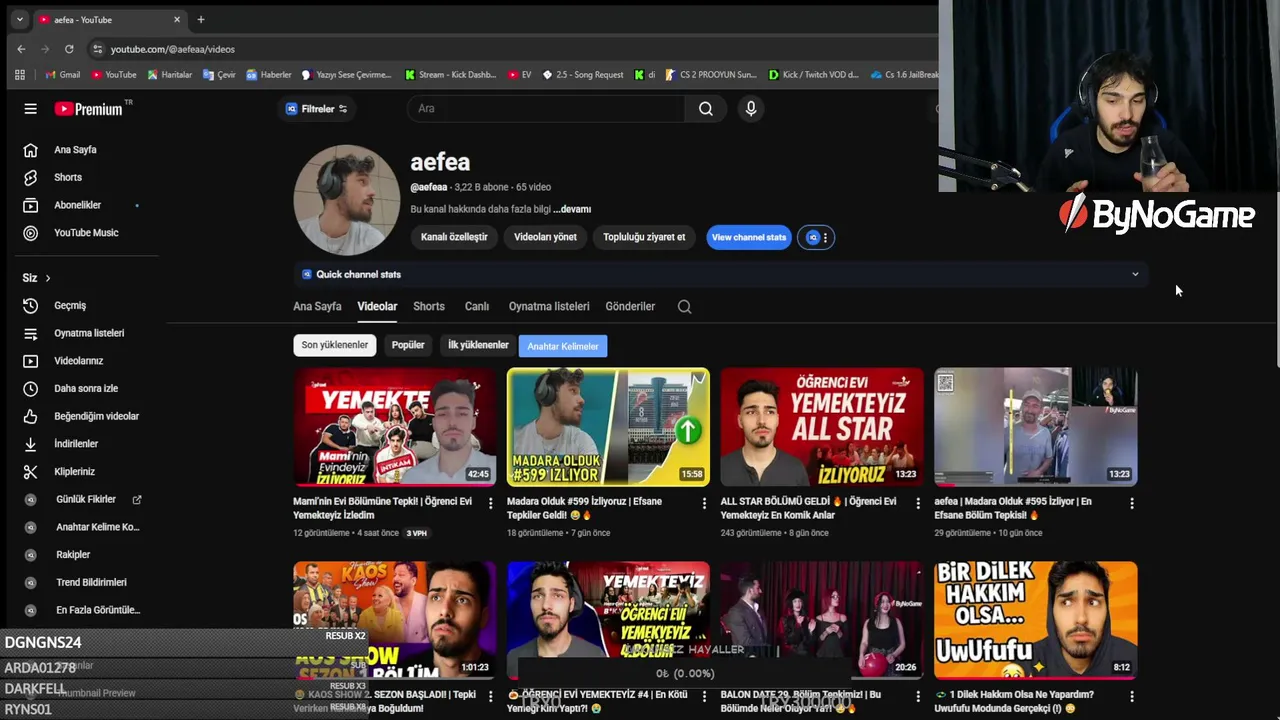Select the Popüler sort chip
Image resolution: width=1280 pixels, height=720 pixels.
click(x=408, y=345)
